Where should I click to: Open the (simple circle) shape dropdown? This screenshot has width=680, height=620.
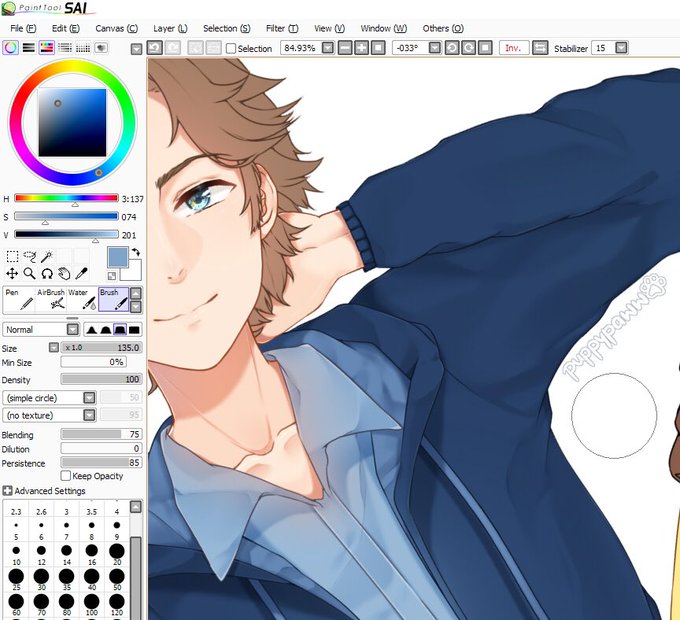[89, 398]
